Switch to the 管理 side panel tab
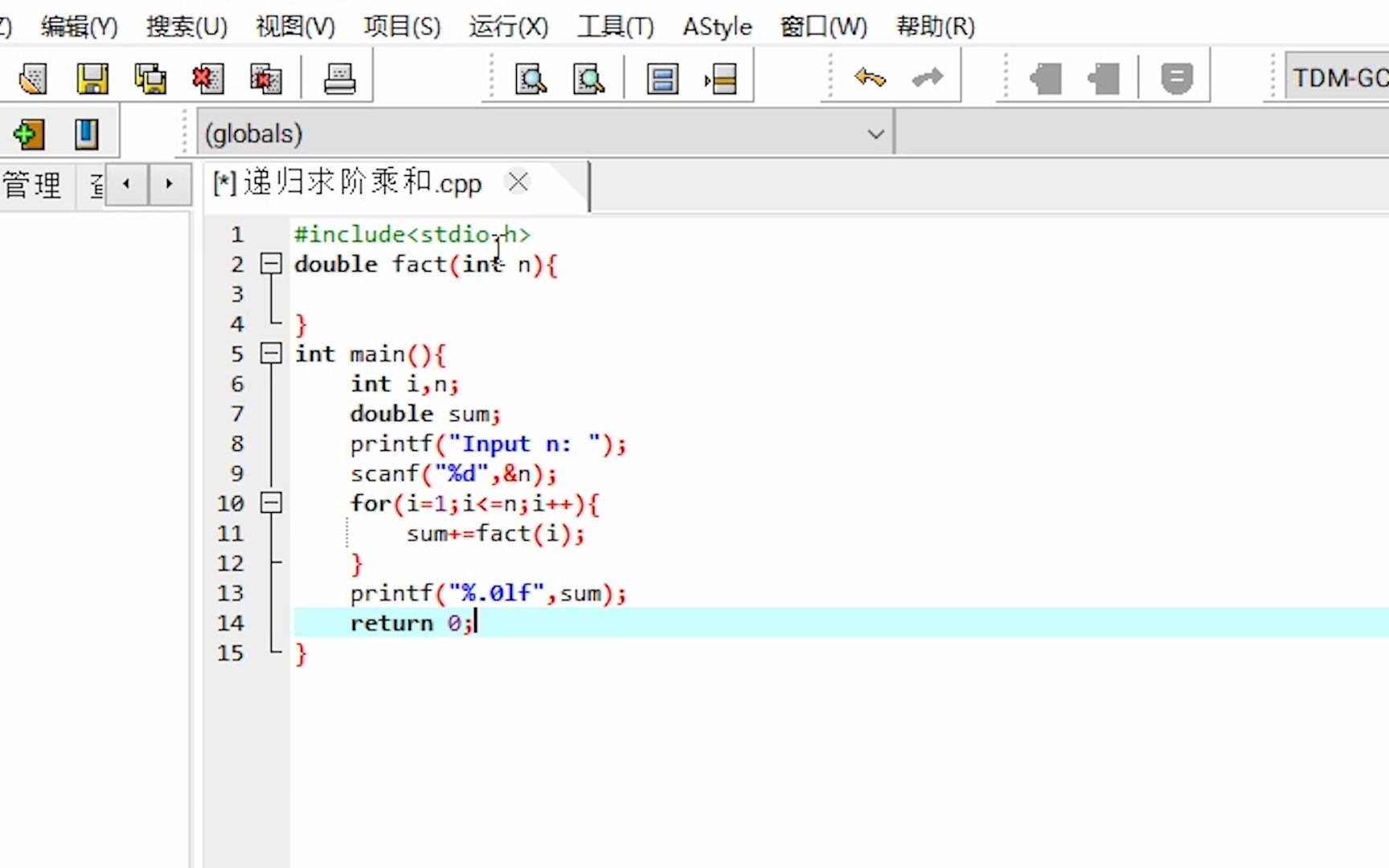 (x=32, y=186)
